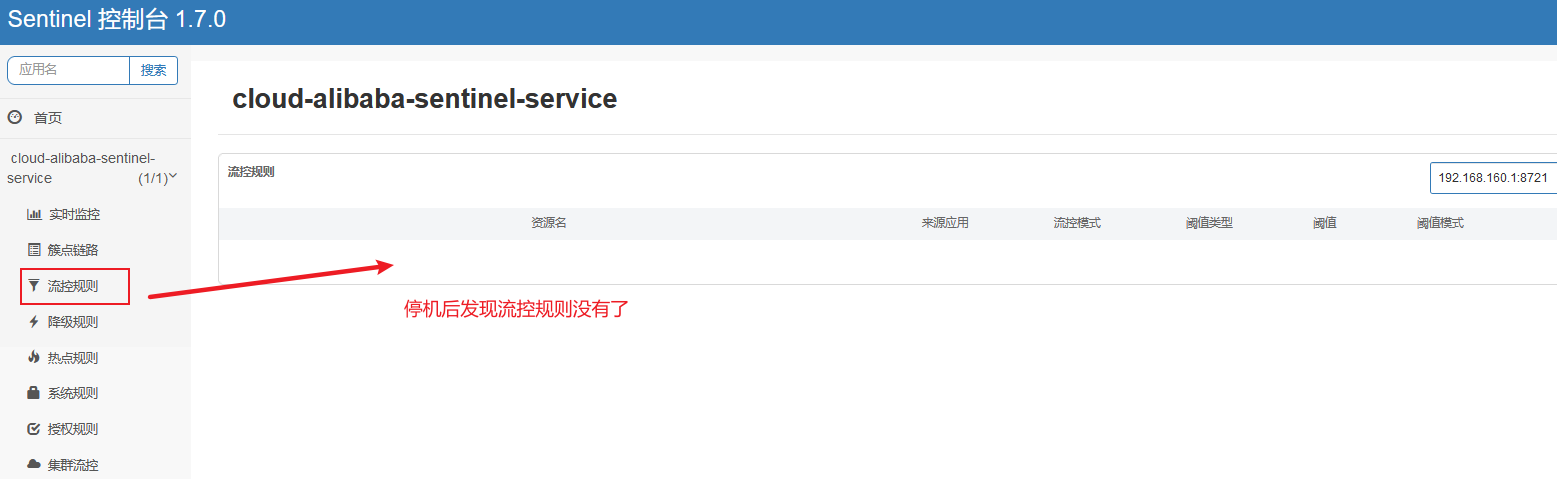Image resolution: width=1557 pixels, height=479 pixels.
Task: Open the machine IP 192.168.160.1:8721 dropdown
Action: [1492, 178]
